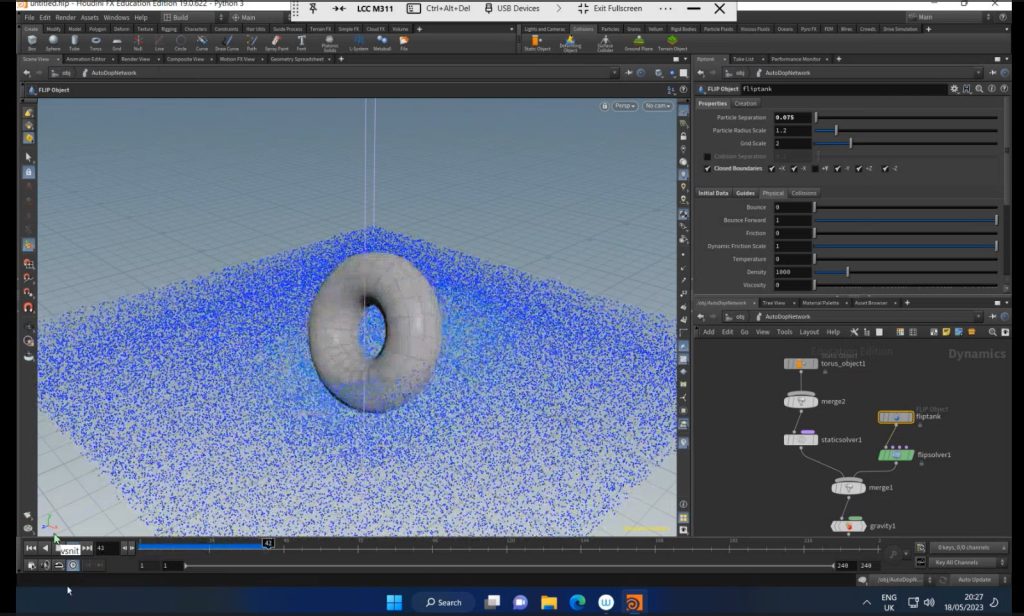The height and width of the screenshot is (616, 1024).
Task: Open the Houdini app in Windows taskbar
Action: 633,602
